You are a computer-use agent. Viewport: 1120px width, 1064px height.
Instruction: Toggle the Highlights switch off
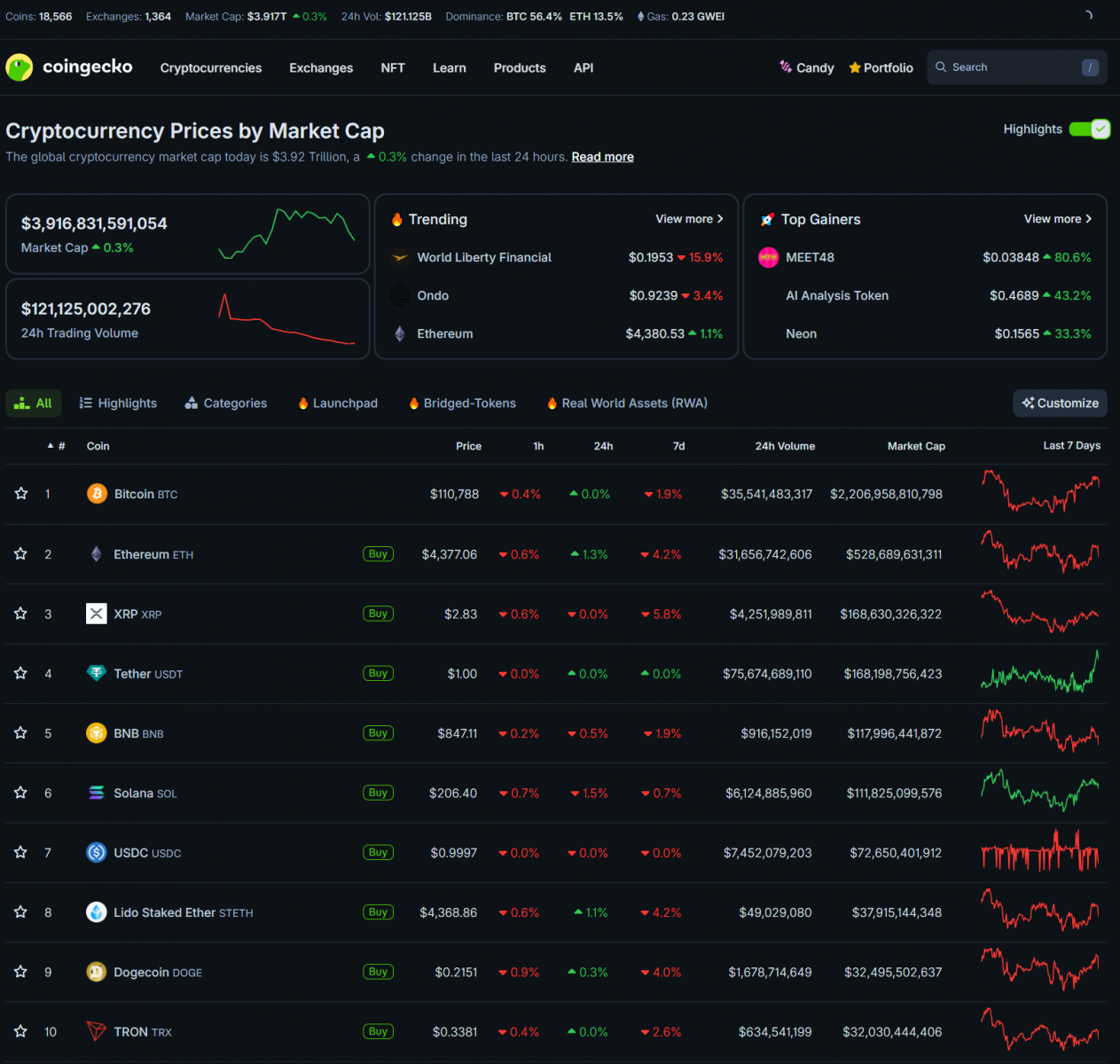tap(1089, 129)
